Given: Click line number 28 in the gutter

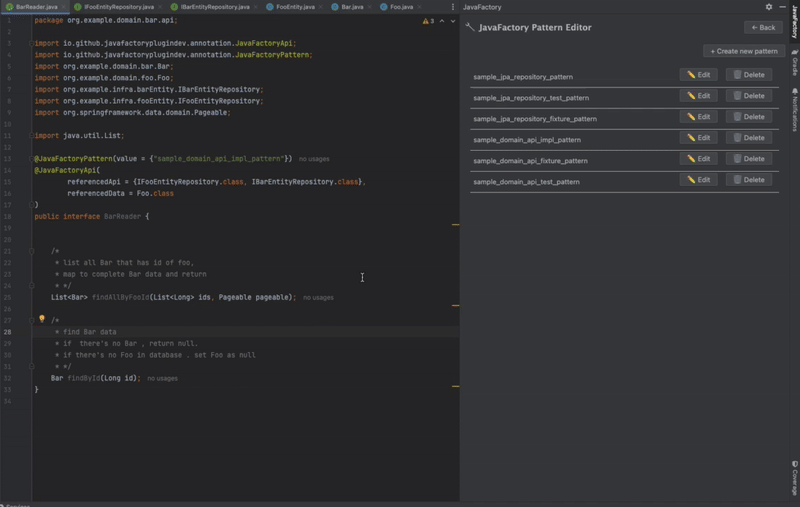Looking at the screenshot, I should (8, 332).
